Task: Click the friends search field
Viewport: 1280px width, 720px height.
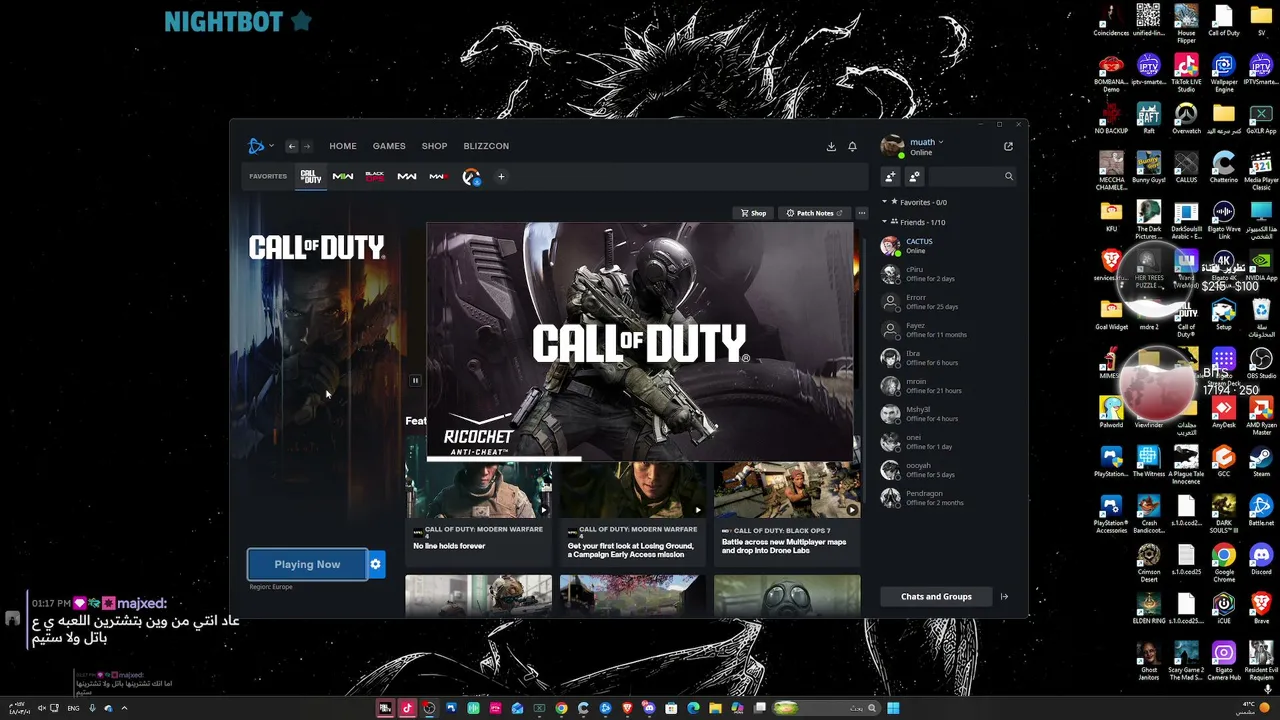Action: point(972,177)
